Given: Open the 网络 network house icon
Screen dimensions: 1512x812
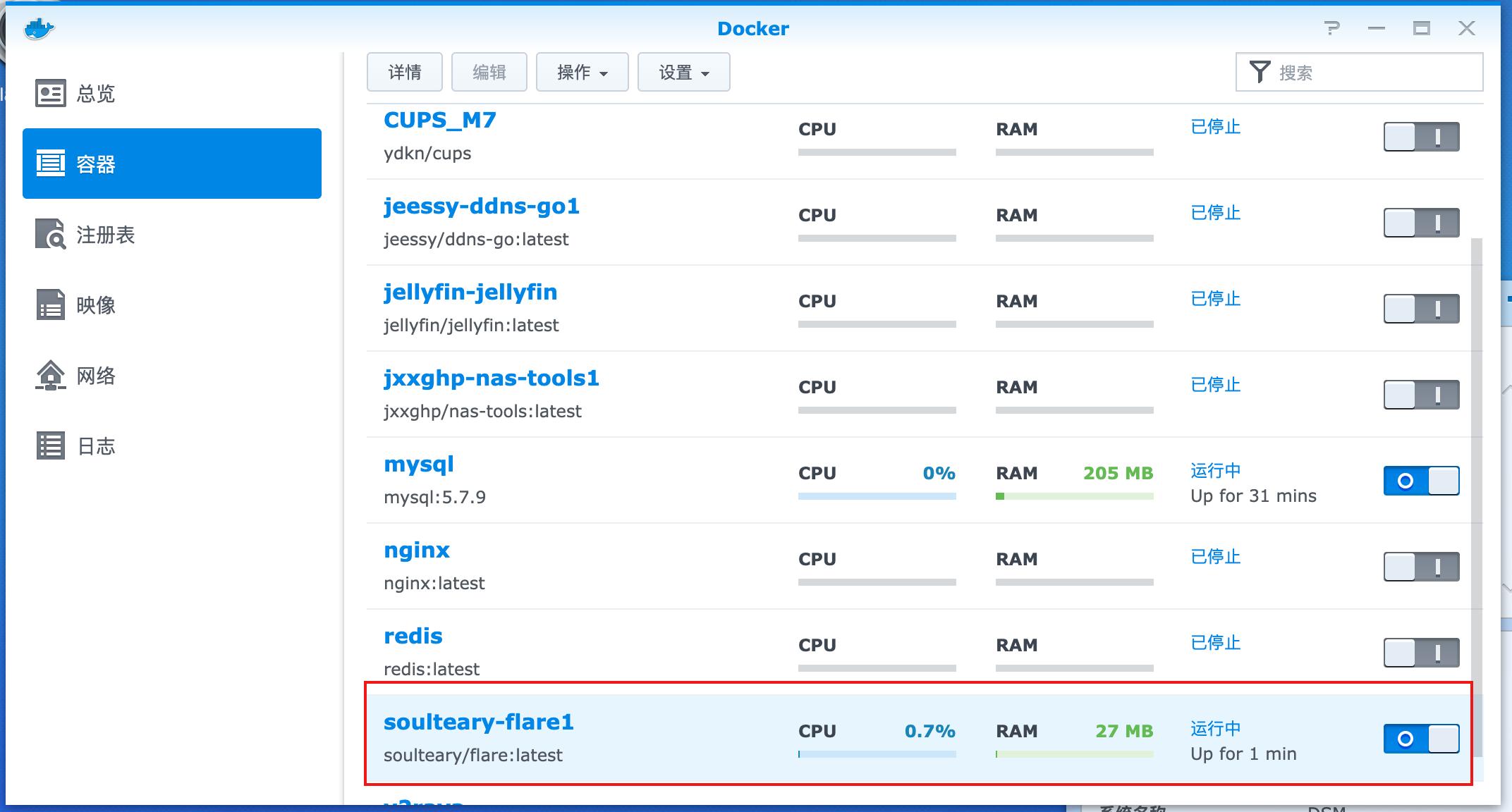Looking at the screenshot, I should click(x=51, y=375).
